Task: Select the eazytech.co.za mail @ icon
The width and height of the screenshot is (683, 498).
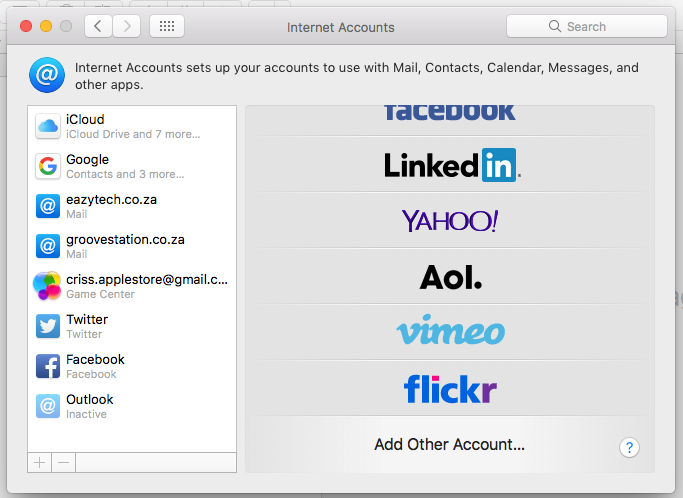Action: click(47, 206)
